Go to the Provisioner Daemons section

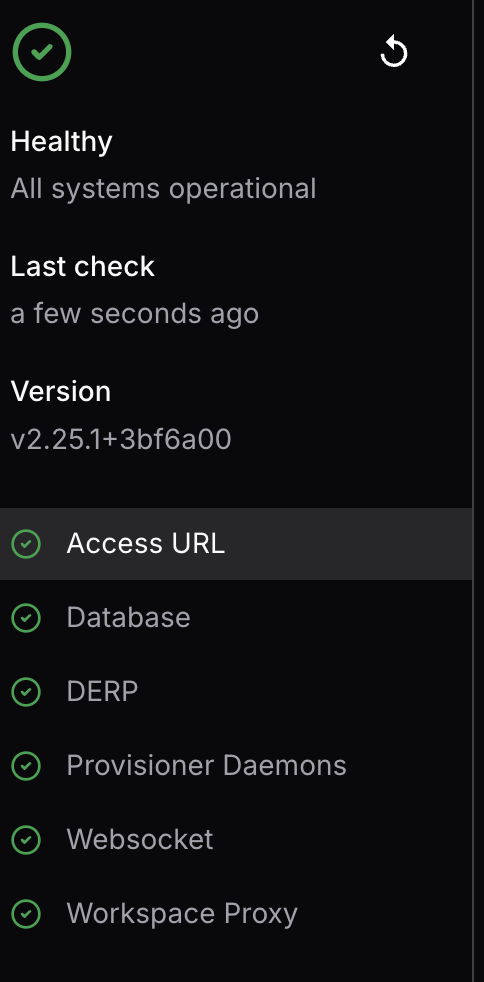pyautogui.click(x=236, y=765)
